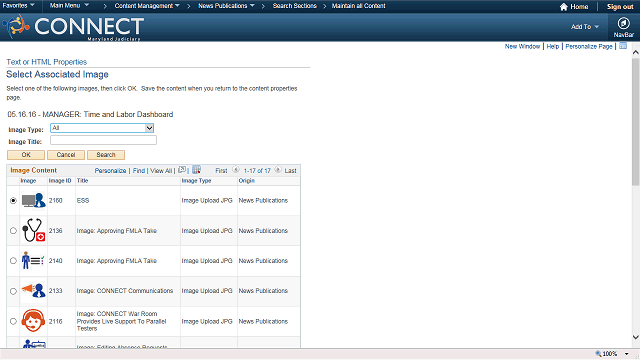
Task: Select radio for CONNECT Communications image
Action: click(13, 291)
